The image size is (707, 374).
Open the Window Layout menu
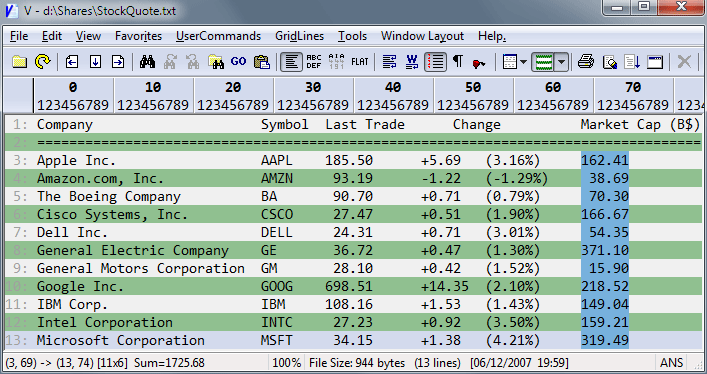[x=422, y=36]
